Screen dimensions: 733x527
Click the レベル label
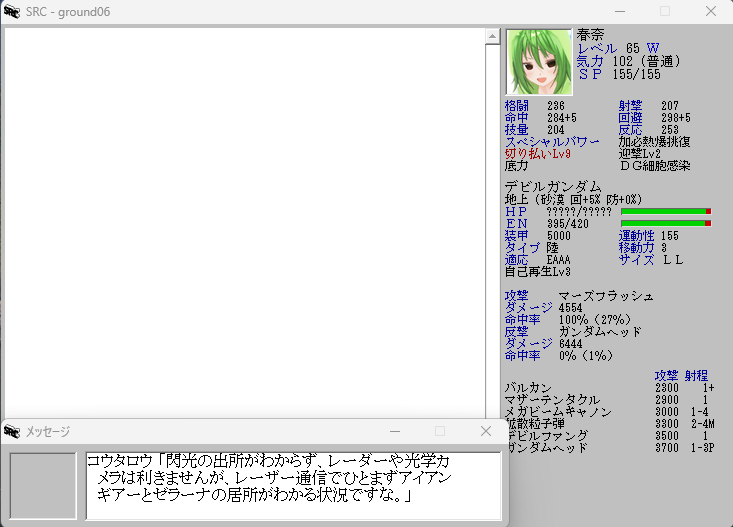tap(597, 48)
